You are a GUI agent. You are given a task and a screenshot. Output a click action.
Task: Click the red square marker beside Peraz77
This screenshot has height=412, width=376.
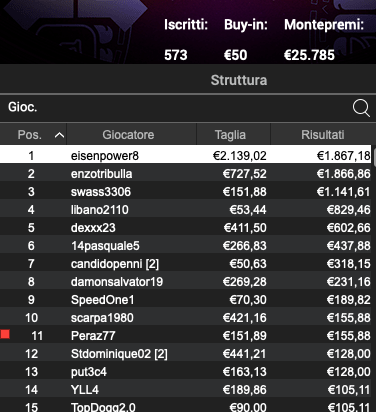click(5, 334)
